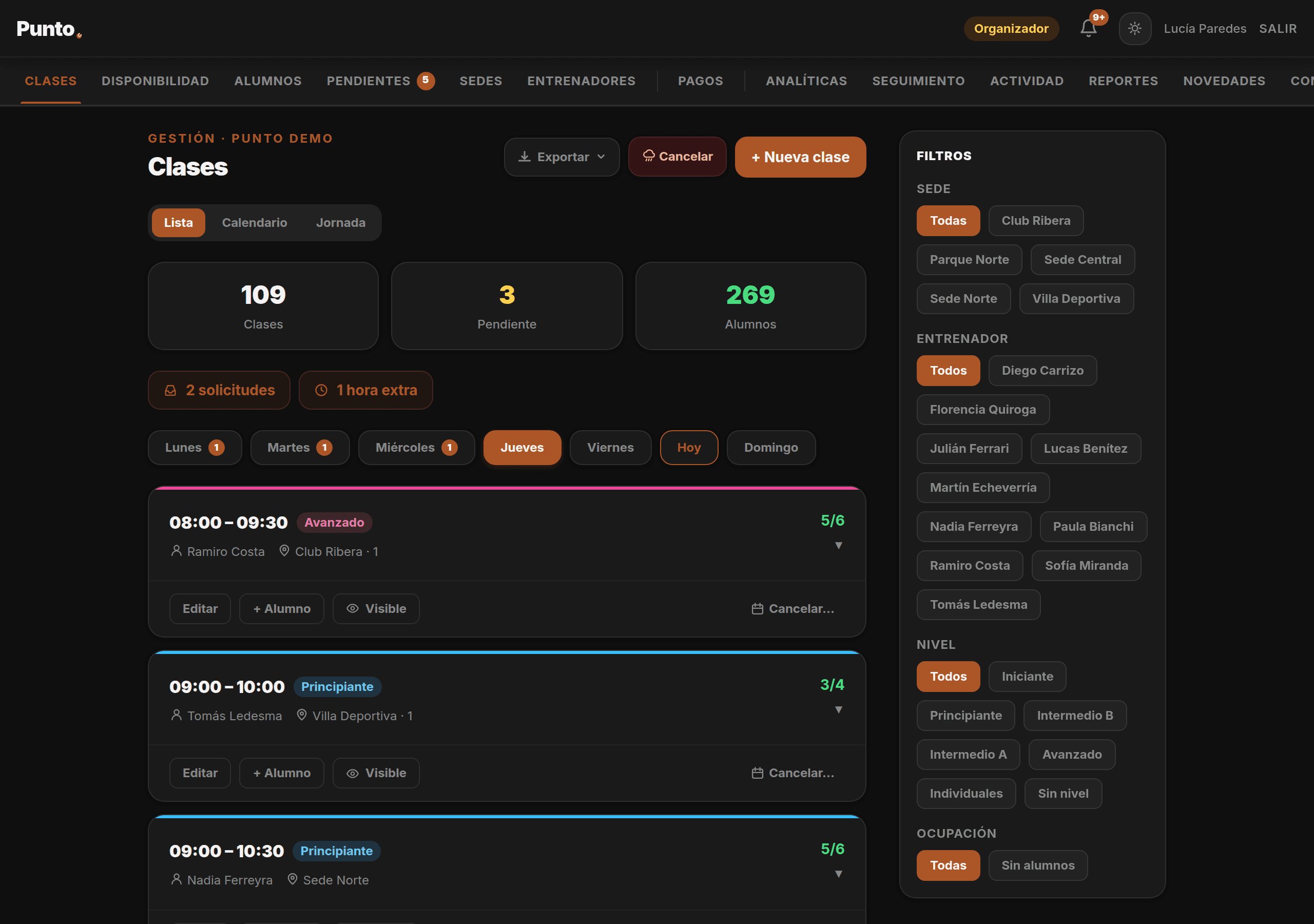Open the notifications bell

click(1089, 28)
